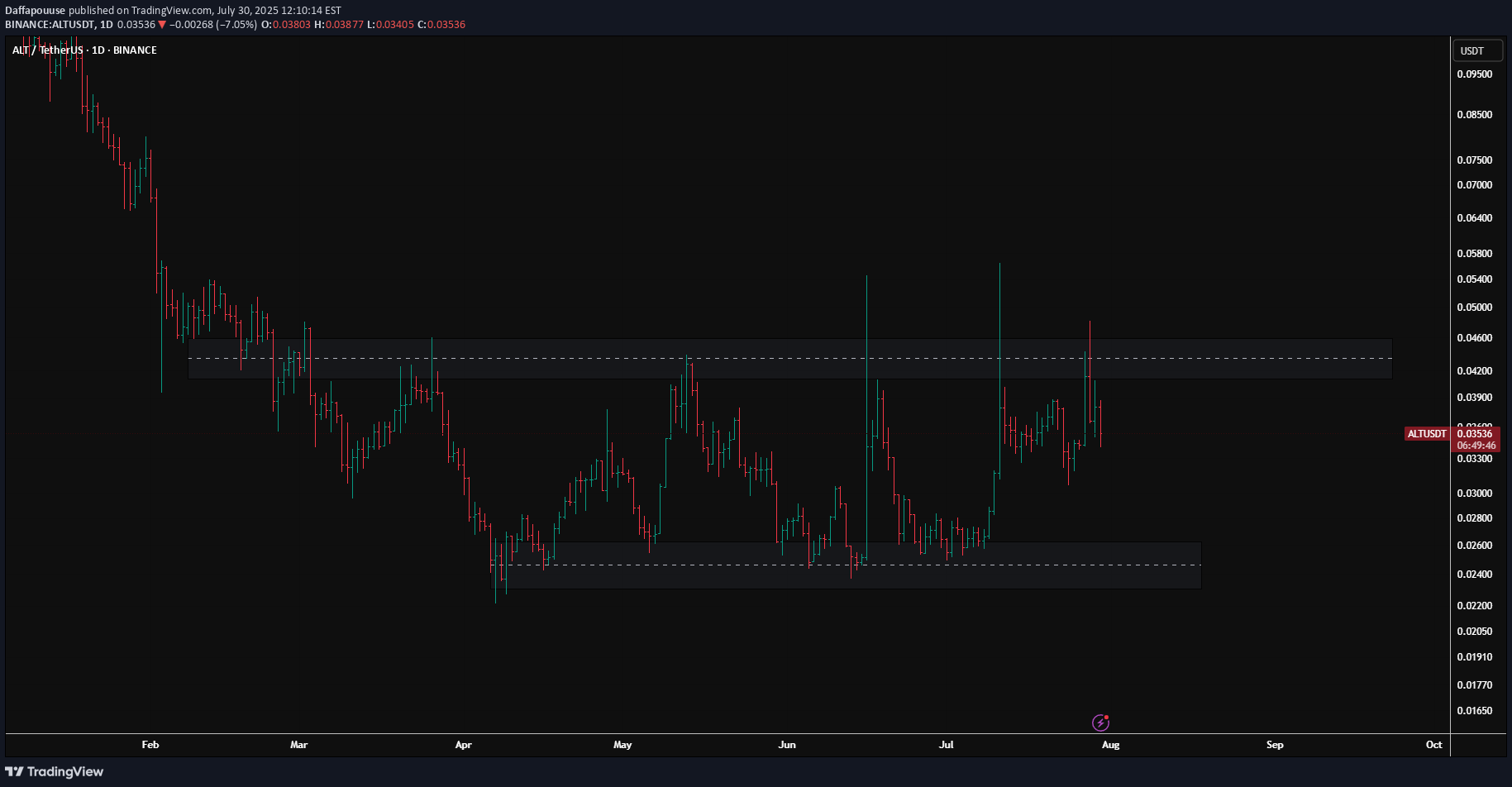
Task: Click the 0.02400 price axis label
Action: pyautogui.click(x=1475, y=575)
